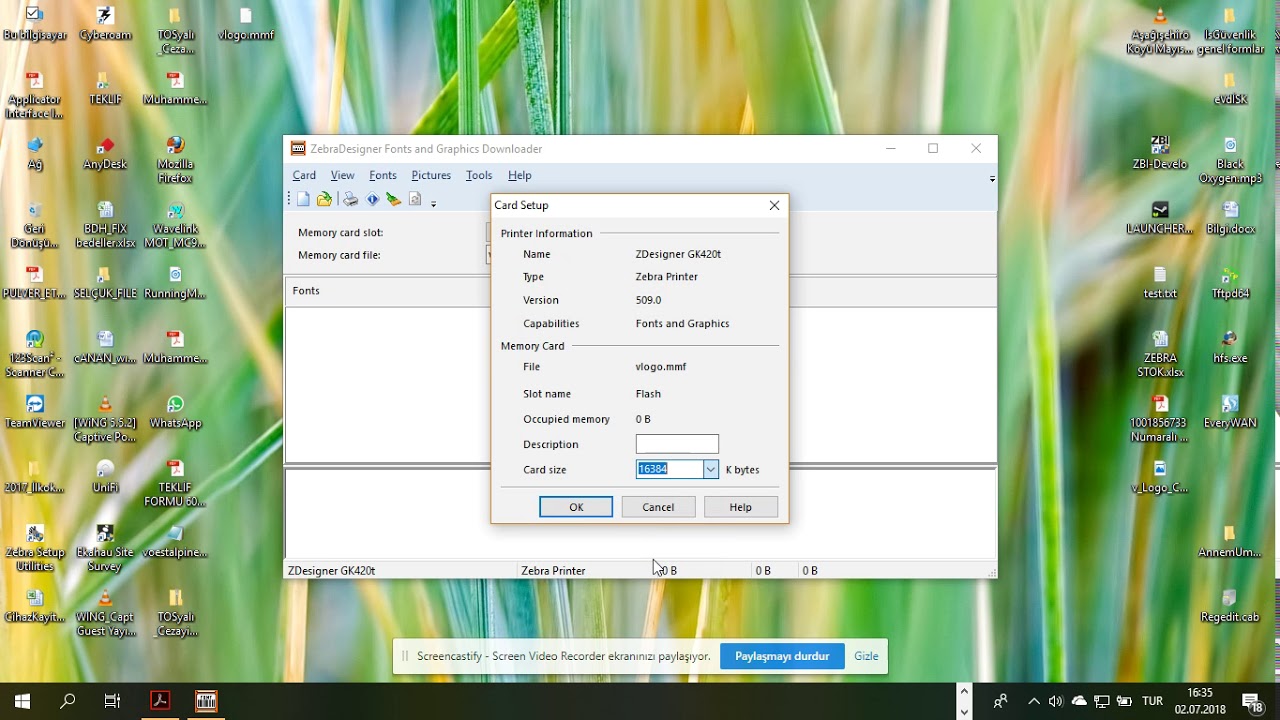The image size is (1280, 720).
Task: Select the UniFi desktop shortcut
Action: pyautogui.click(x=105, y=477)
